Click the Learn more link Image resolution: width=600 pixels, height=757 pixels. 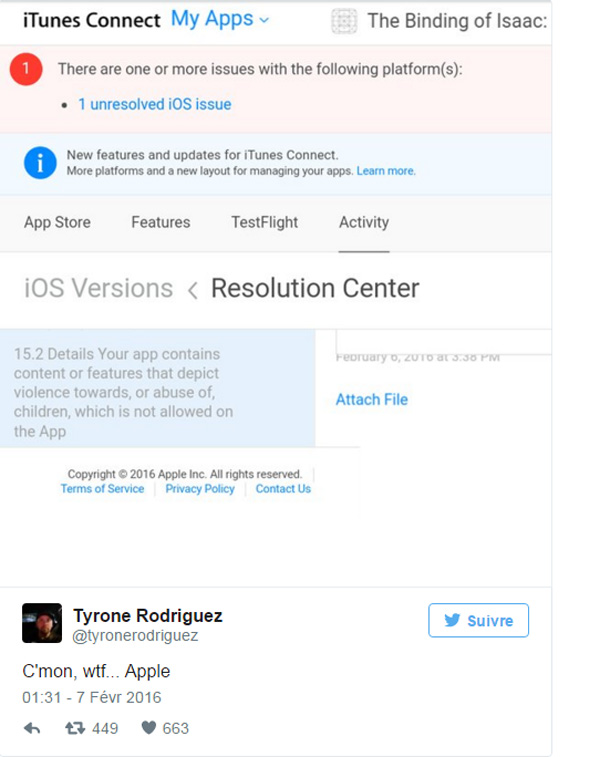tap(386, 171)
